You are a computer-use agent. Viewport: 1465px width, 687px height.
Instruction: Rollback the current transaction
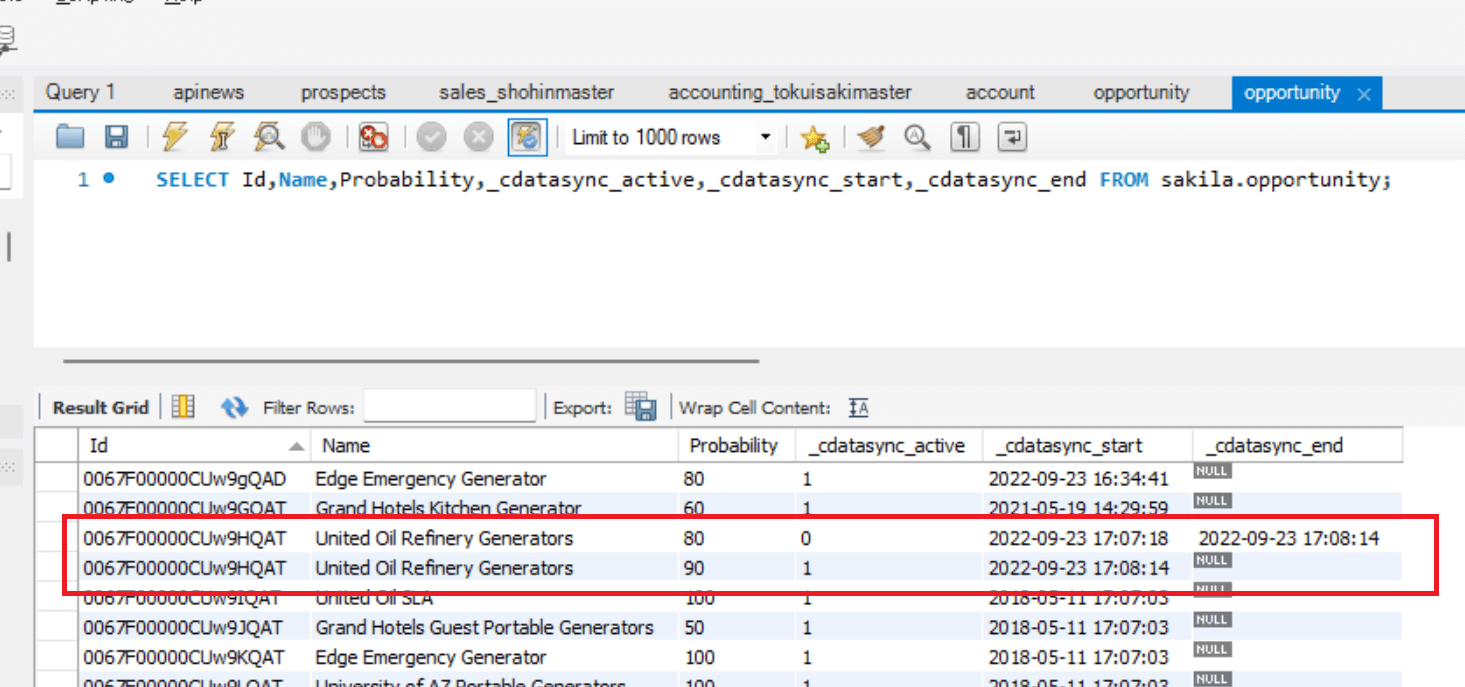(478, 137)
